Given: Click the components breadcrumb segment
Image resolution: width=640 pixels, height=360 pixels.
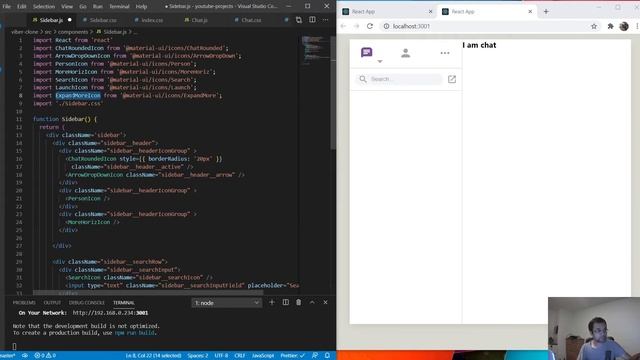Looking at the screenshot, I should coord(73,32).
